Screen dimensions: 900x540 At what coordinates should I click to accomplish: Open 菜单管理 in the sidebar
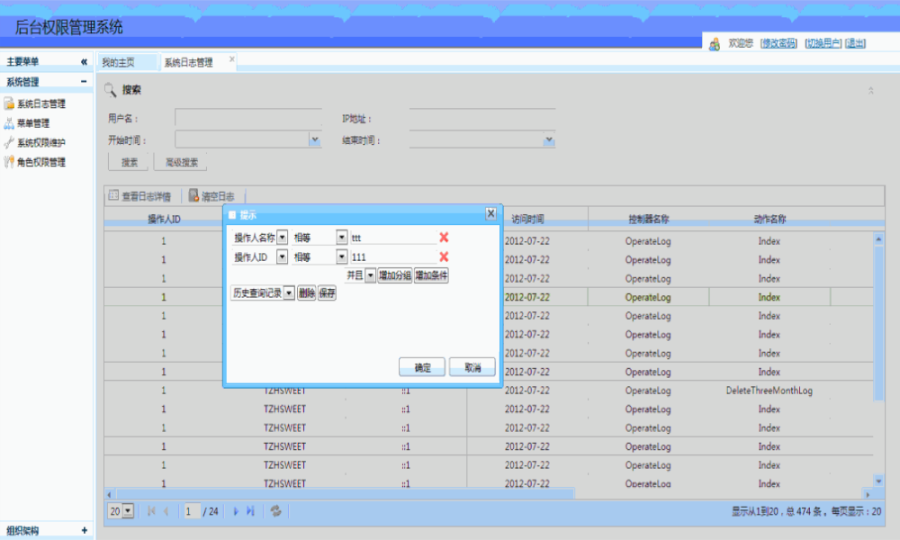point(27,123)
